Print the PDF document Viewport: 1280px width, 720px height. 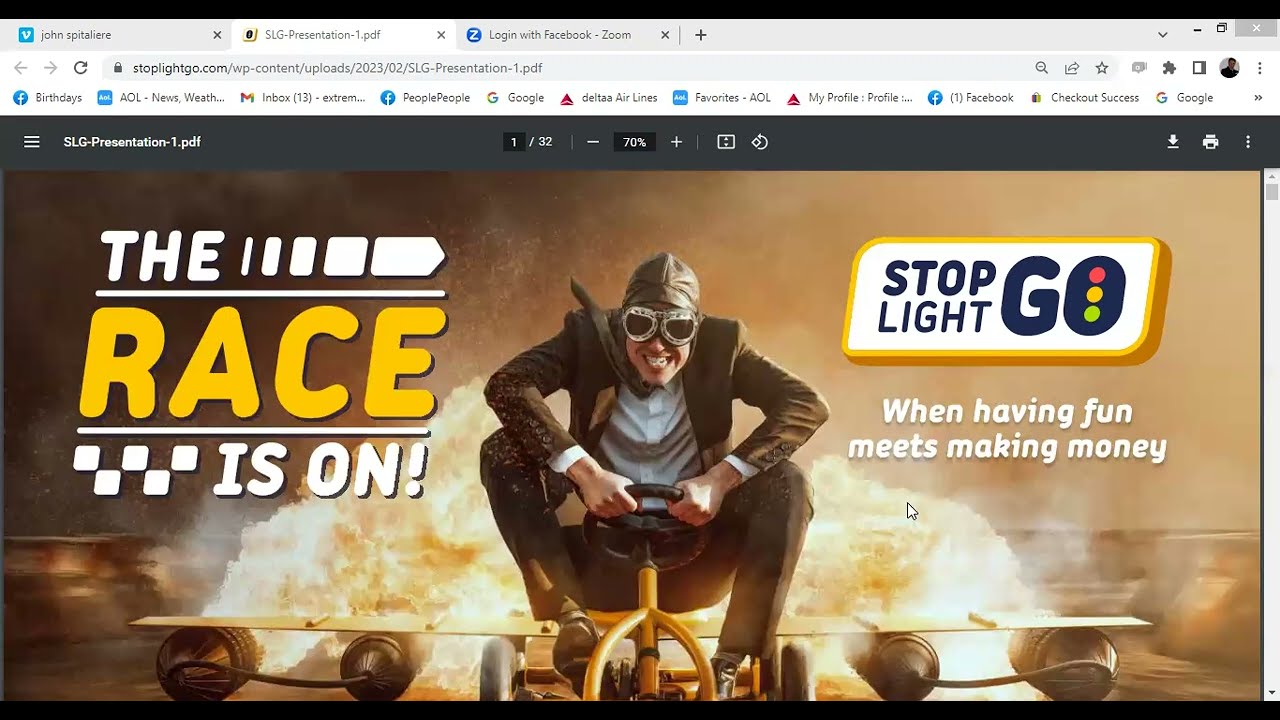[x=1211, y=142]
